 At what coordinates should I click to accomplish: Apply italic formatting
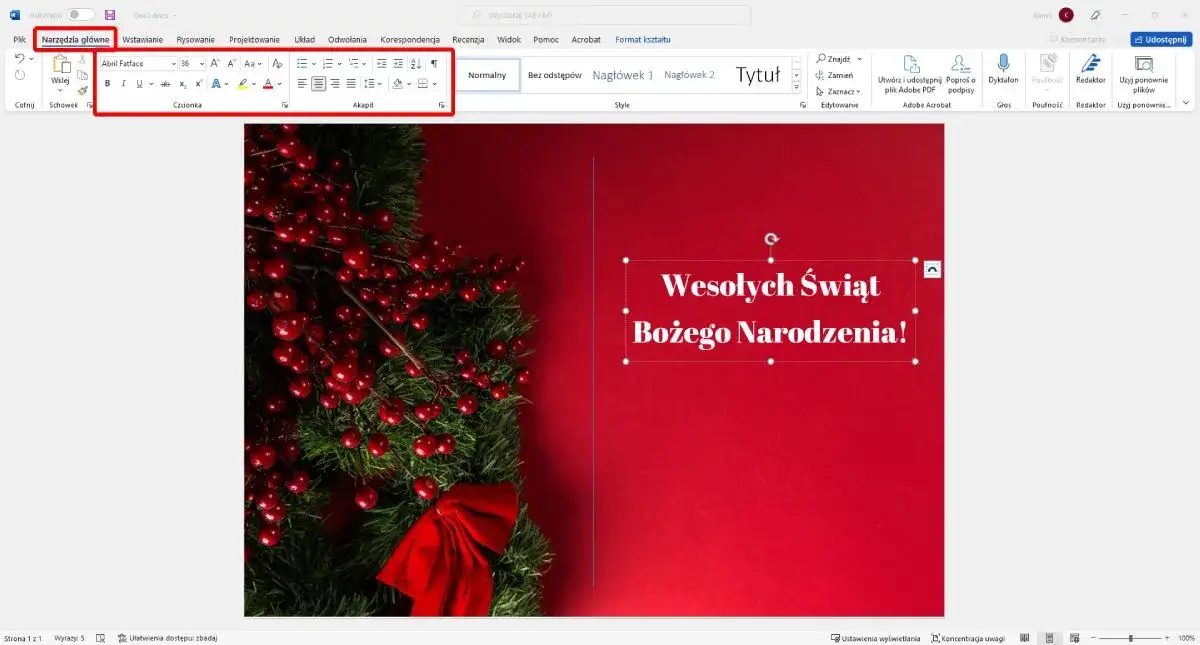pos(123,83)
